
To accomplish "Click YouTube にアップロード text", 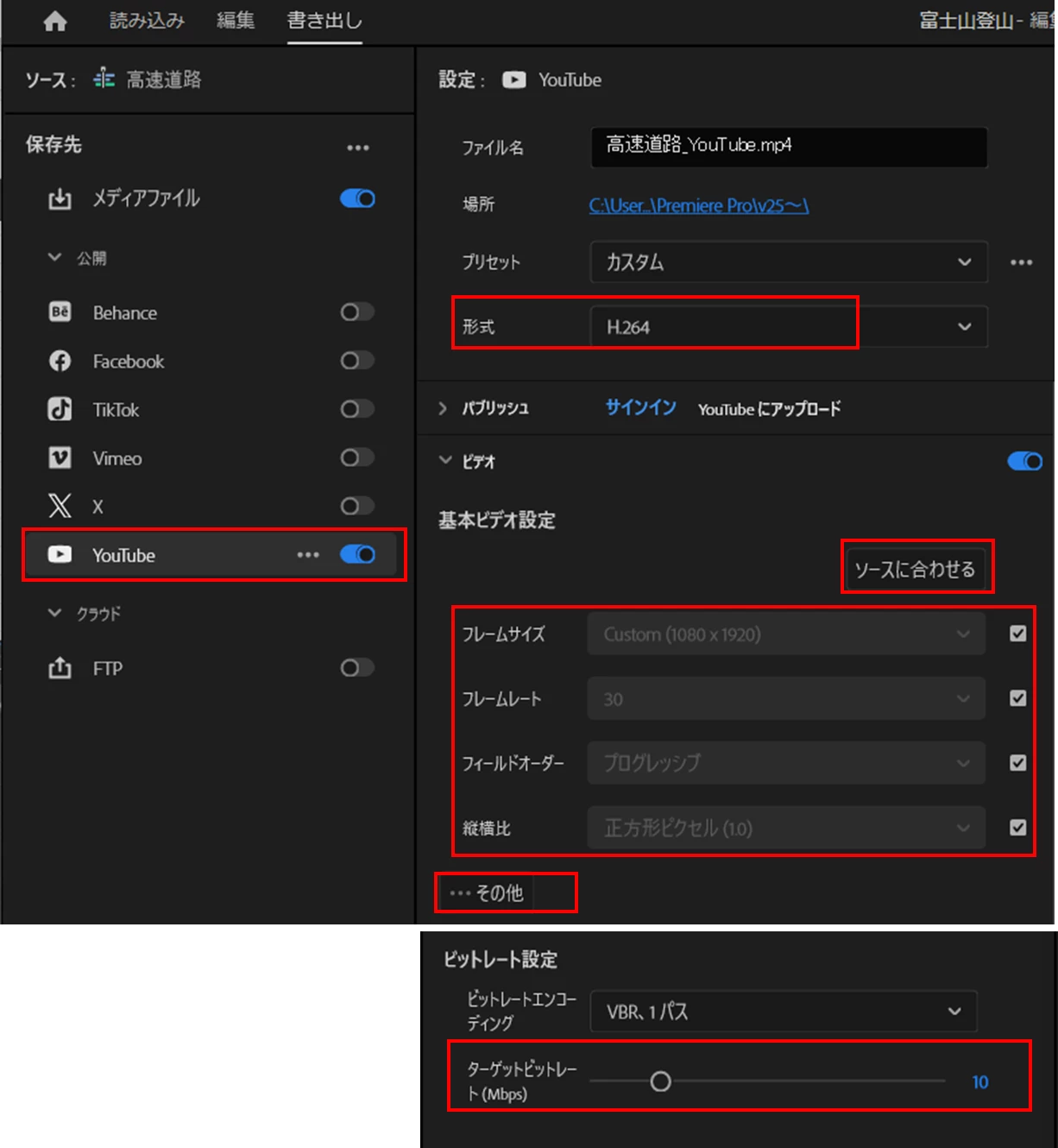I will tap(769, 408).
